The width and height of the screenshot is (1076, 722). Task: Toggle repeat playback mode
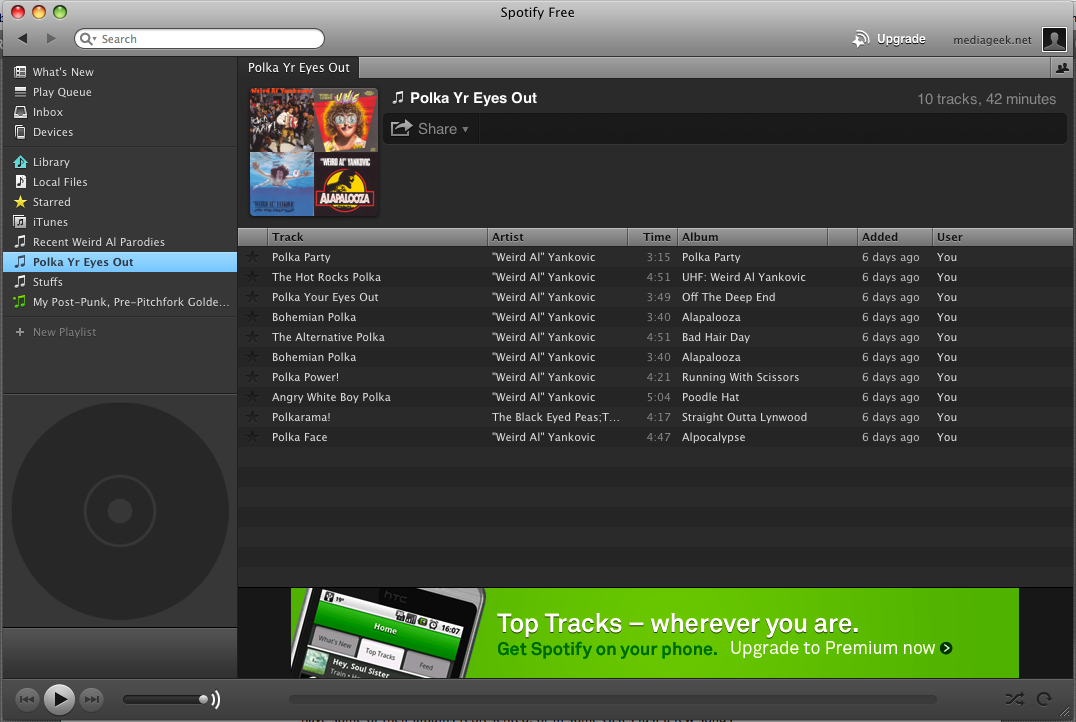pos(1045,699)
